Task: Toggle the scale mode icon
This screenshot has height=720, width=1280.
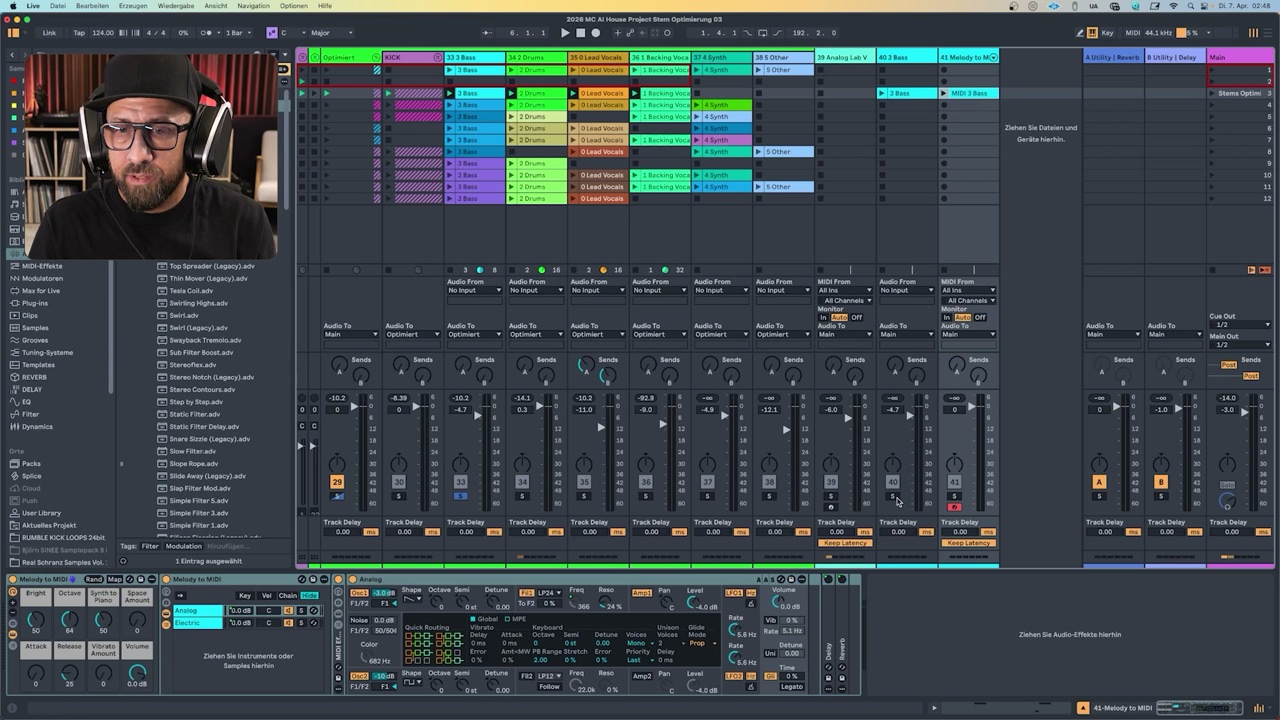Action: click(x=271, y=33)
